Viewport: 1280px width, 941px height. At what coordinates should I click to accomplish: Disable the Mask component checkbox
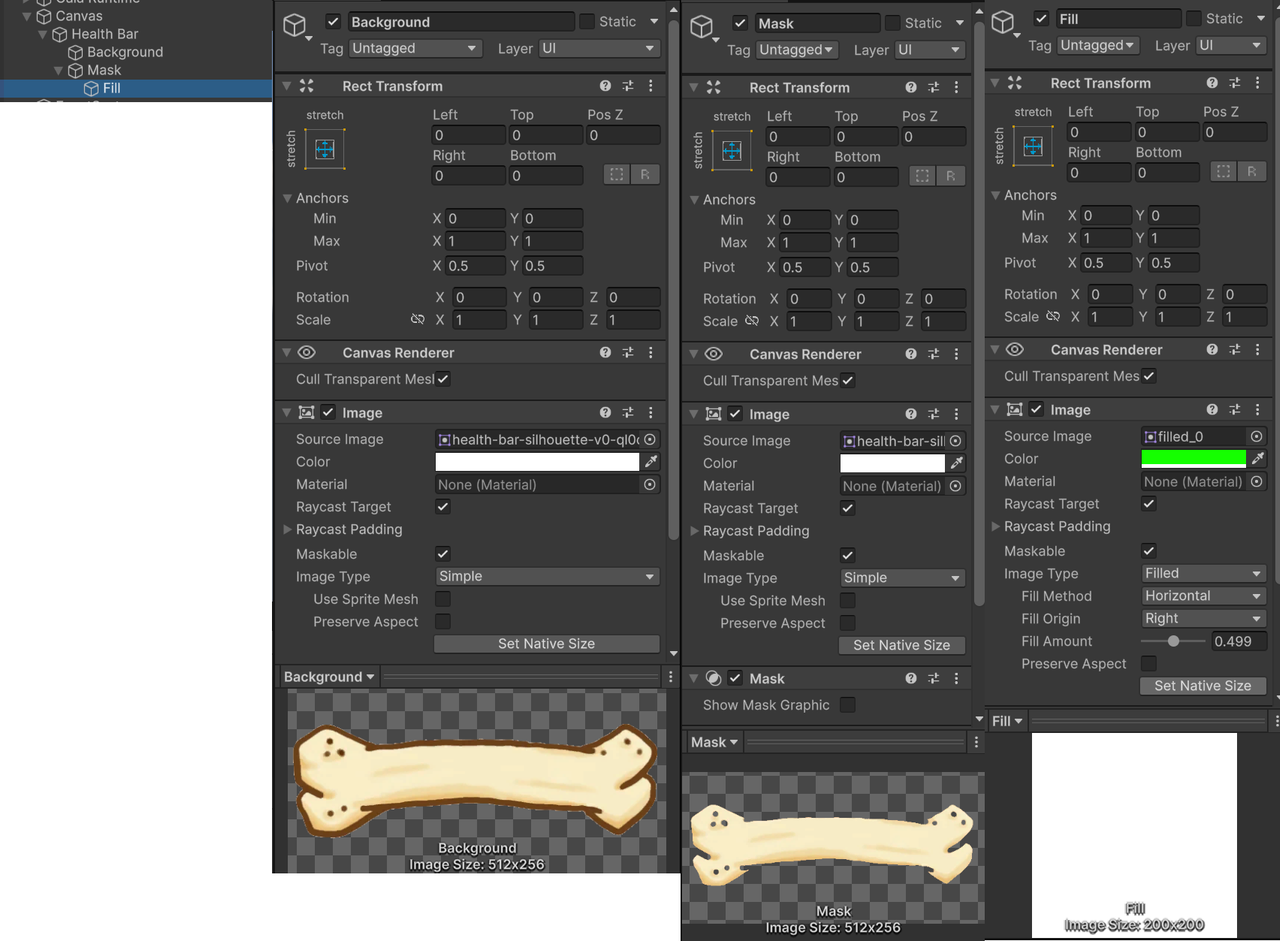[735, 678]
